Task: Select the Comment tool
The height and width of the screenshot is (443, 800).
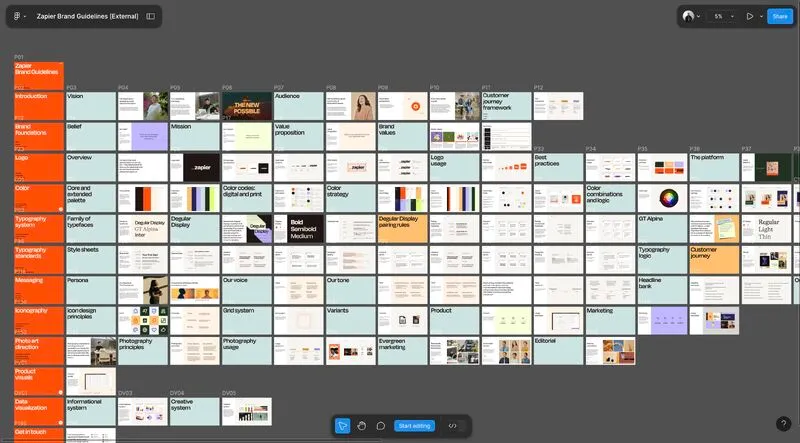Action: [x=381, y=426]
